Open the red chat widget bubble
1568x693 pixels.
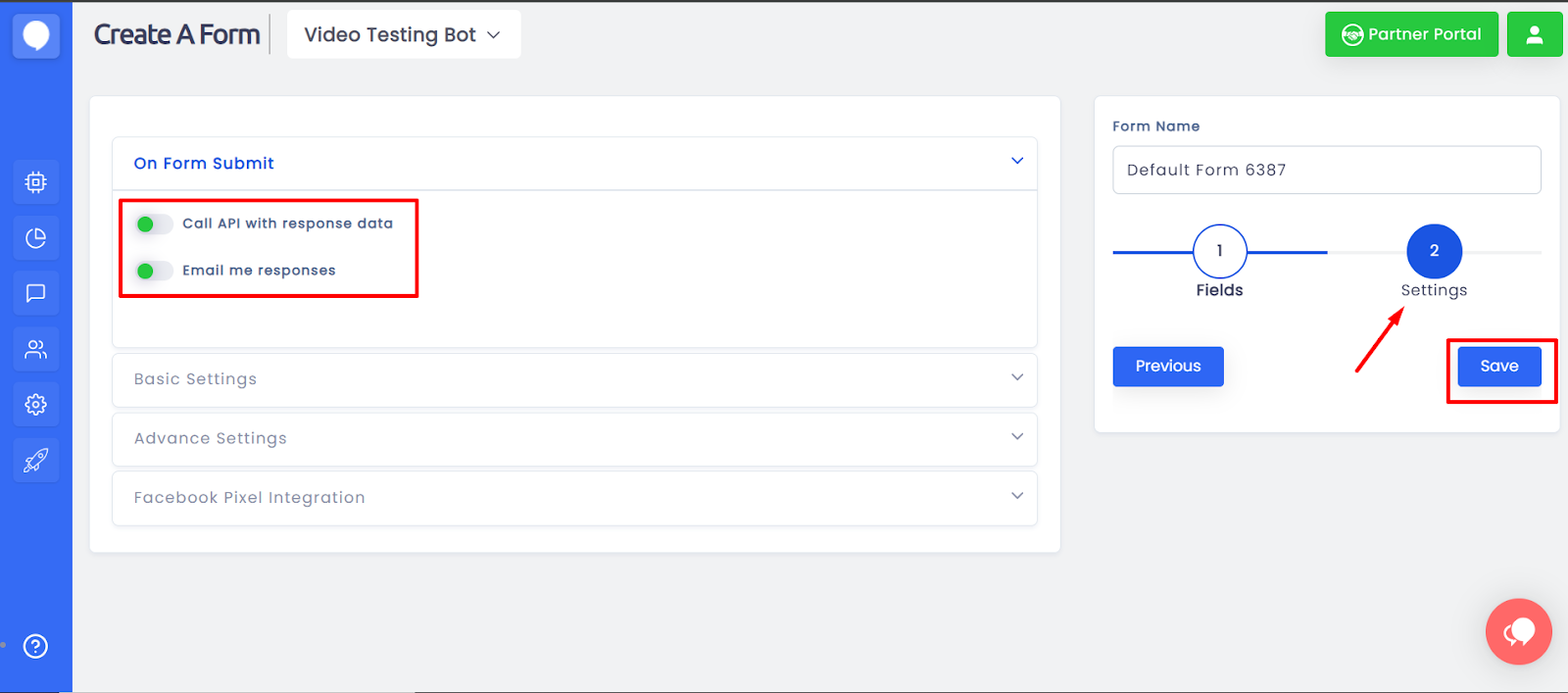coord(1518,631)
